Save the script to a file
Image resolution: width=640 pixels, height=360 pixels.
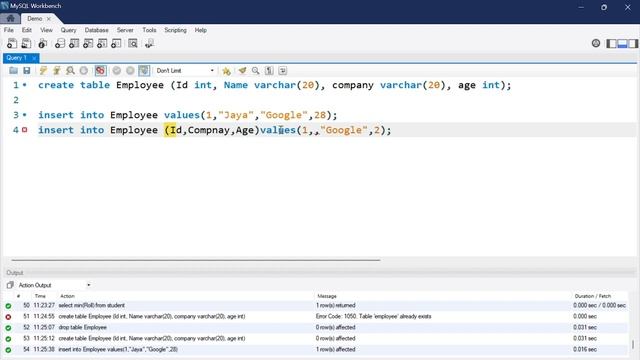(x=27, y=71)
